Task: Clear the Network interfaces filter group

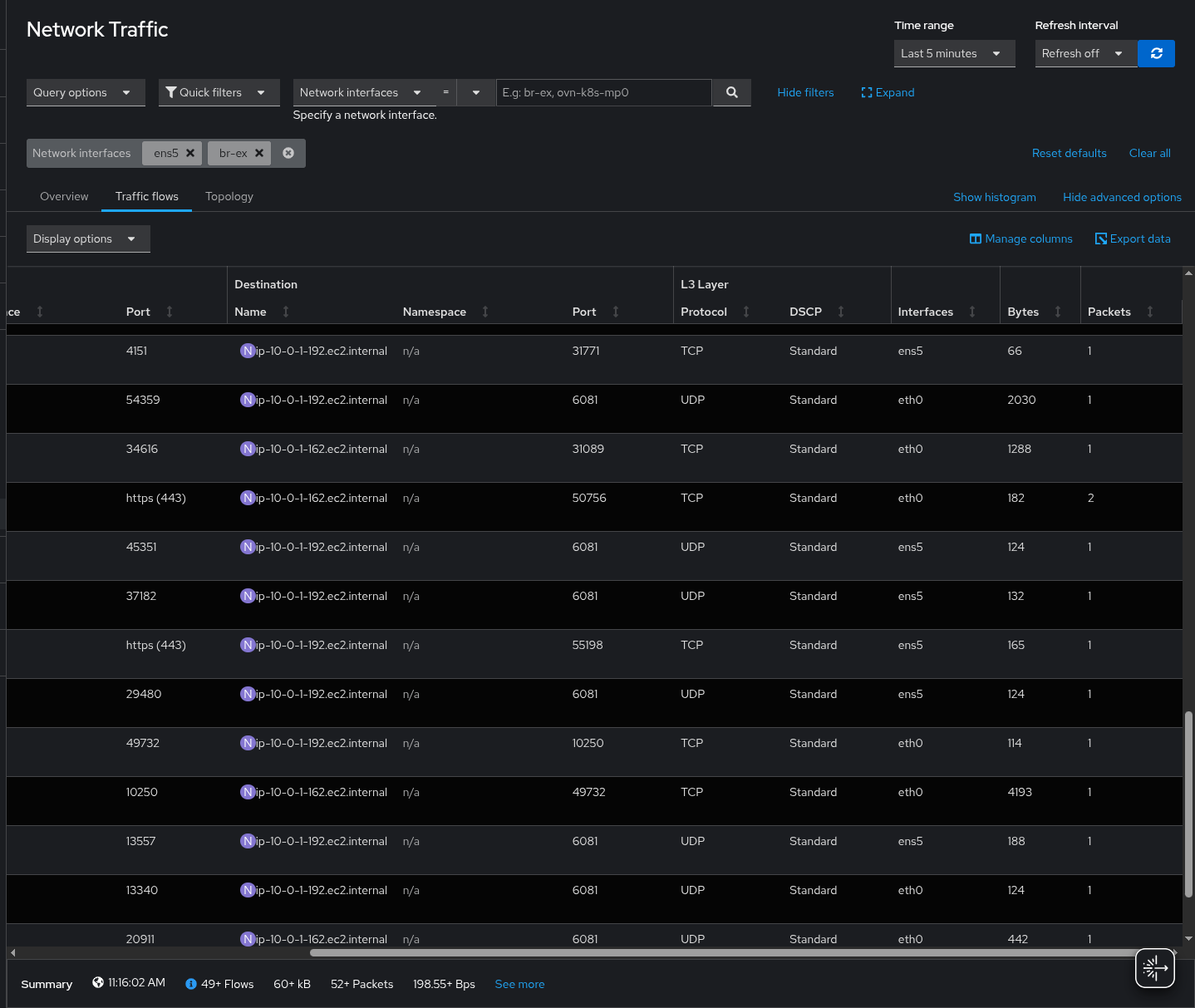Action: (288, 153)
